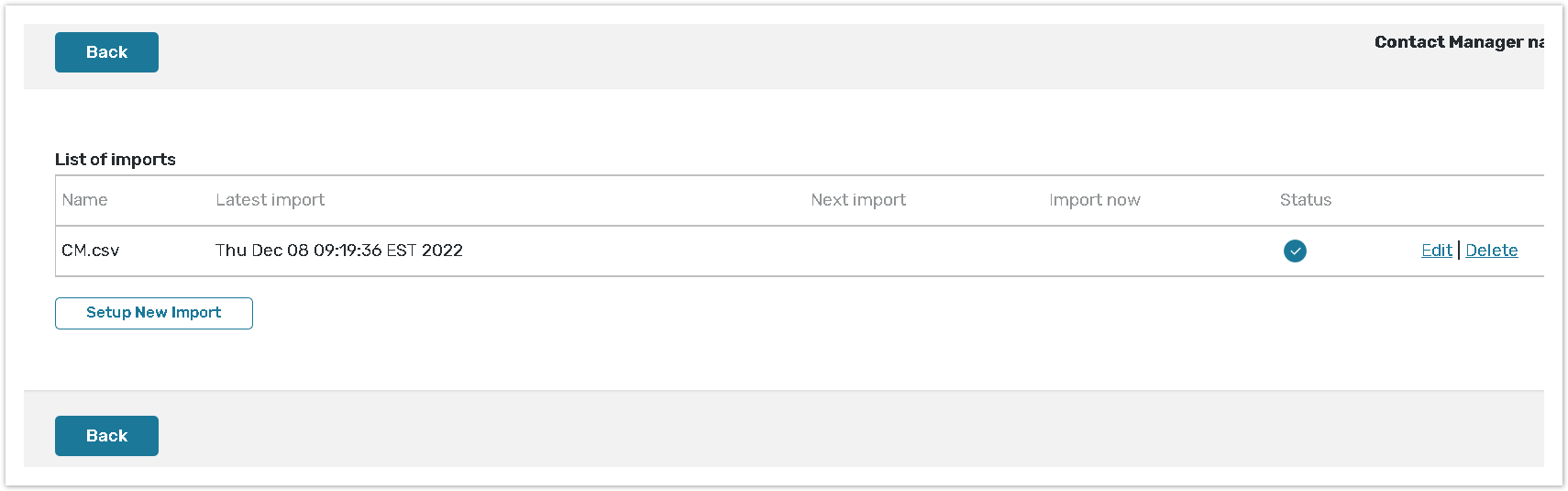Click the Import now column header

pos(1094,200)
